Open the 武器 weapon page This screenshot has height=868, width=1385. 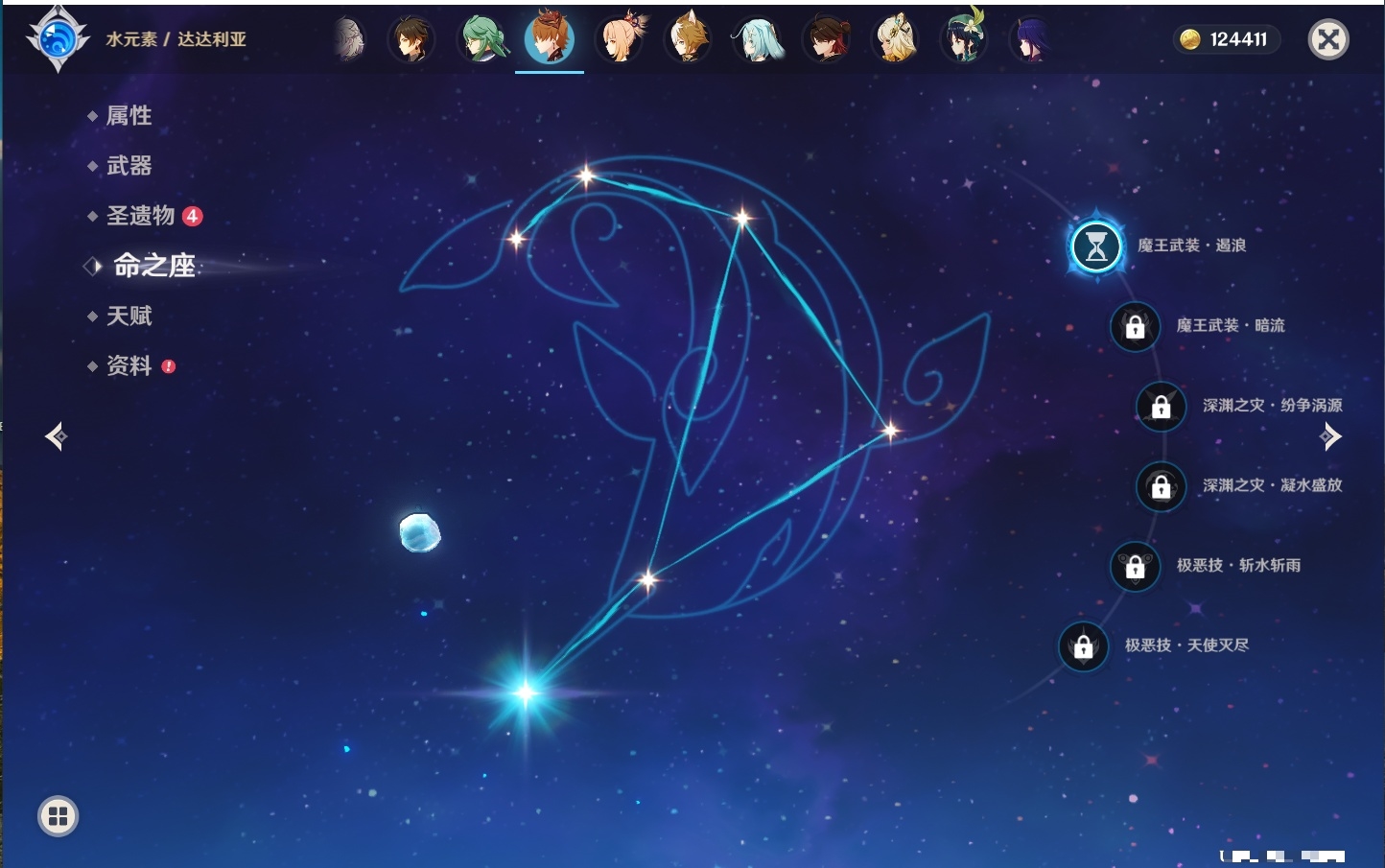(x=129, y=166)
